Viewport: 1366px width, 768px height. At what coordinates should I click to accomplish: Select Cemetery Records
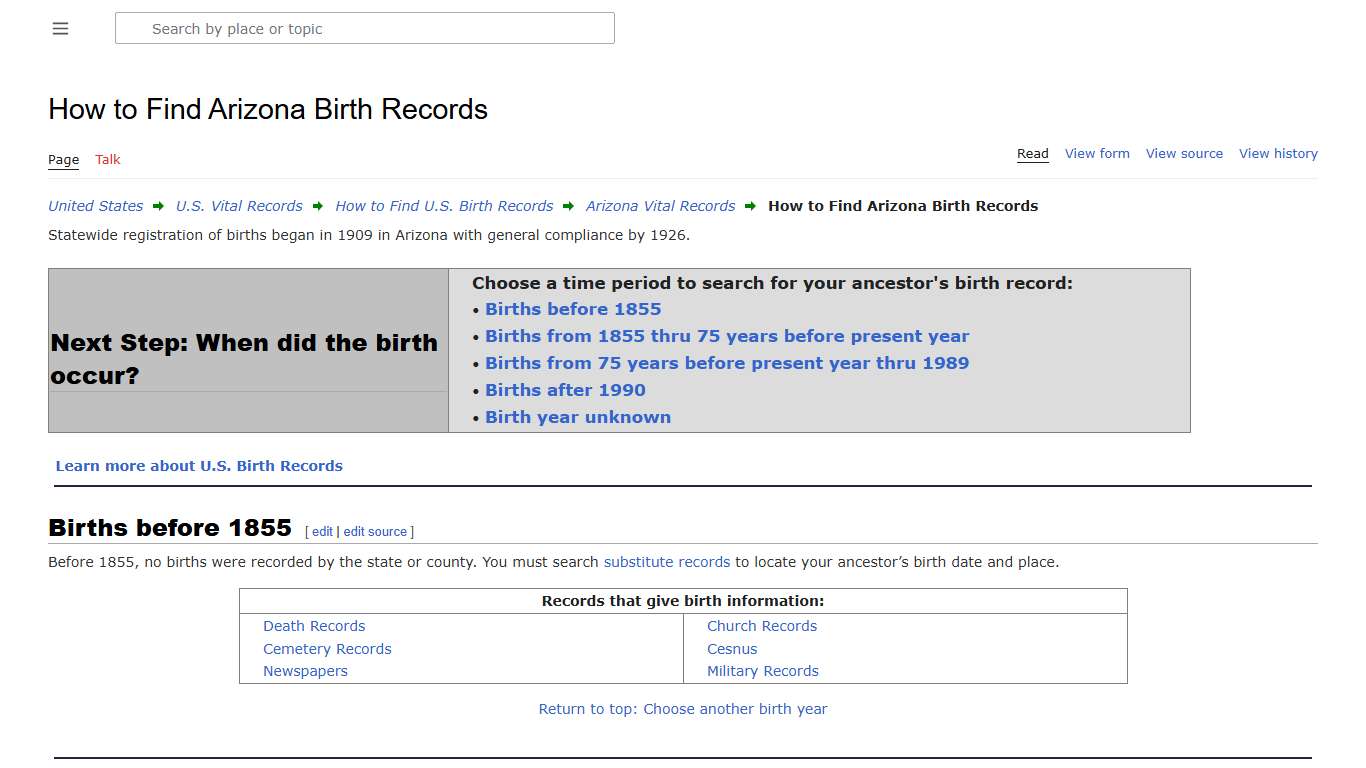tap(327, 648)
